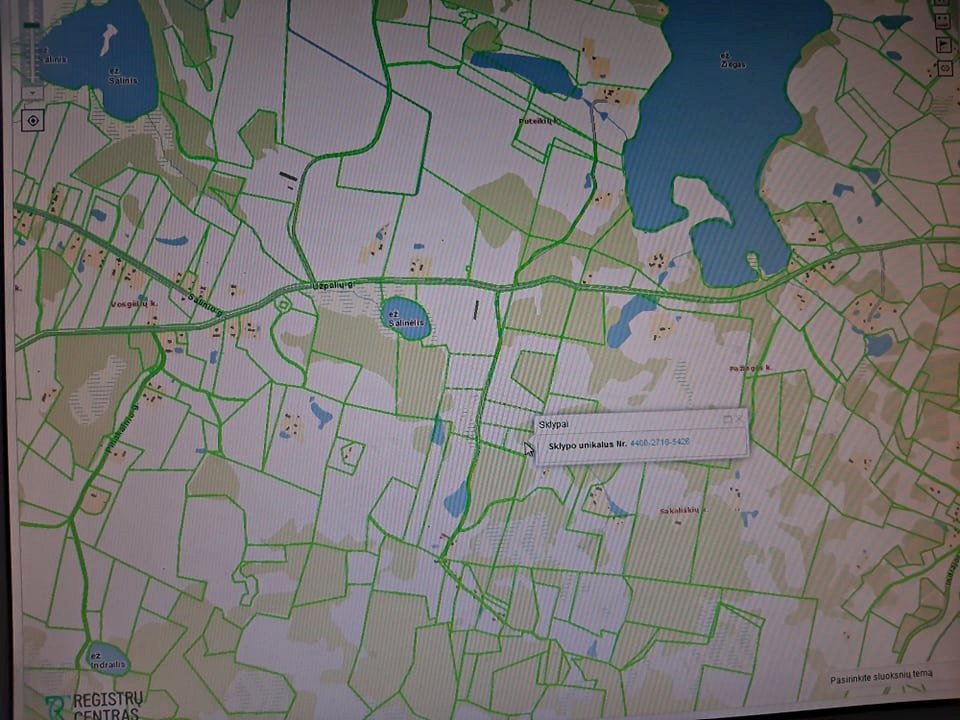Close the Sklypai popup
Viewport: 960px width, 720px height.
click(740, 419)
